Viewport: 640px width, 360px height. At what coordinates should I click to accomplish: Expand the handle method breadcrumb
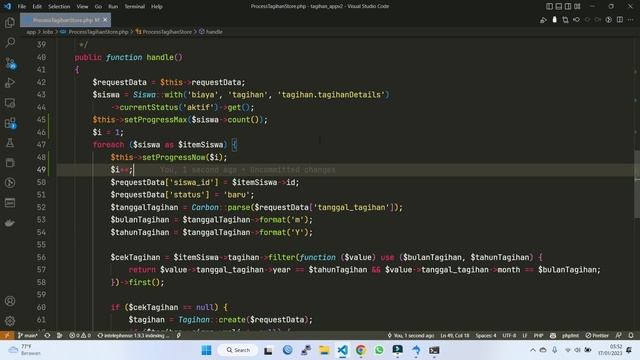(x=211, y=31)
